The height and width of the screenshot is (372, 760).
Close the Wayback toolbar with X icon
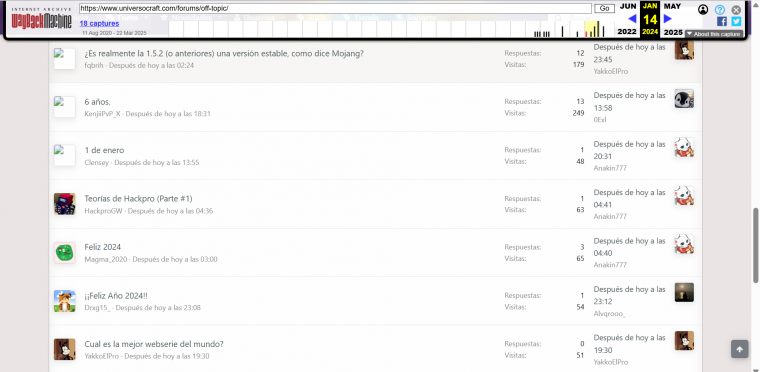coord(736,9)
